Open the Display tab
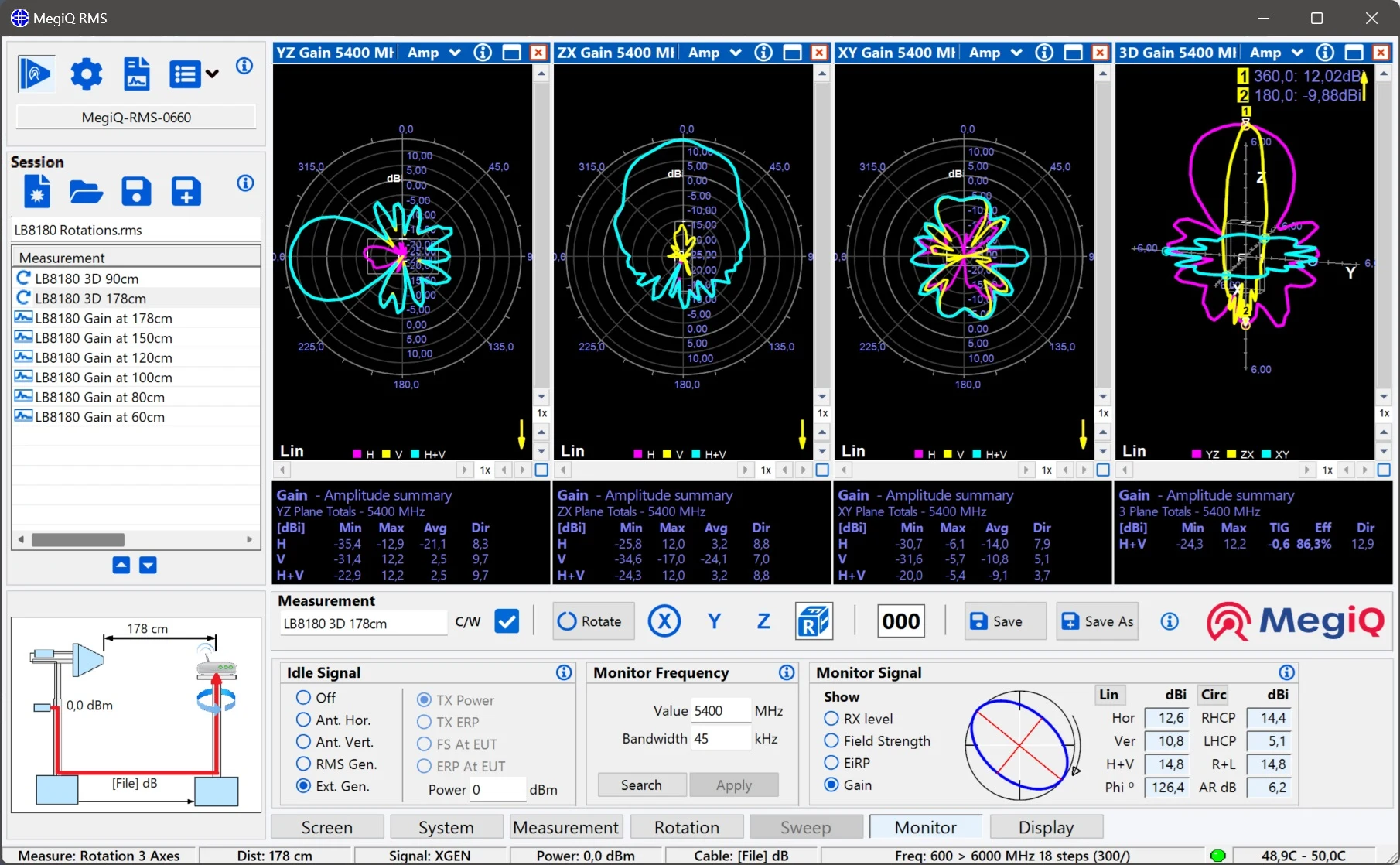The width and height of the screenshot is (1400, 865). pyautogui.click(x=1045, y=827)
